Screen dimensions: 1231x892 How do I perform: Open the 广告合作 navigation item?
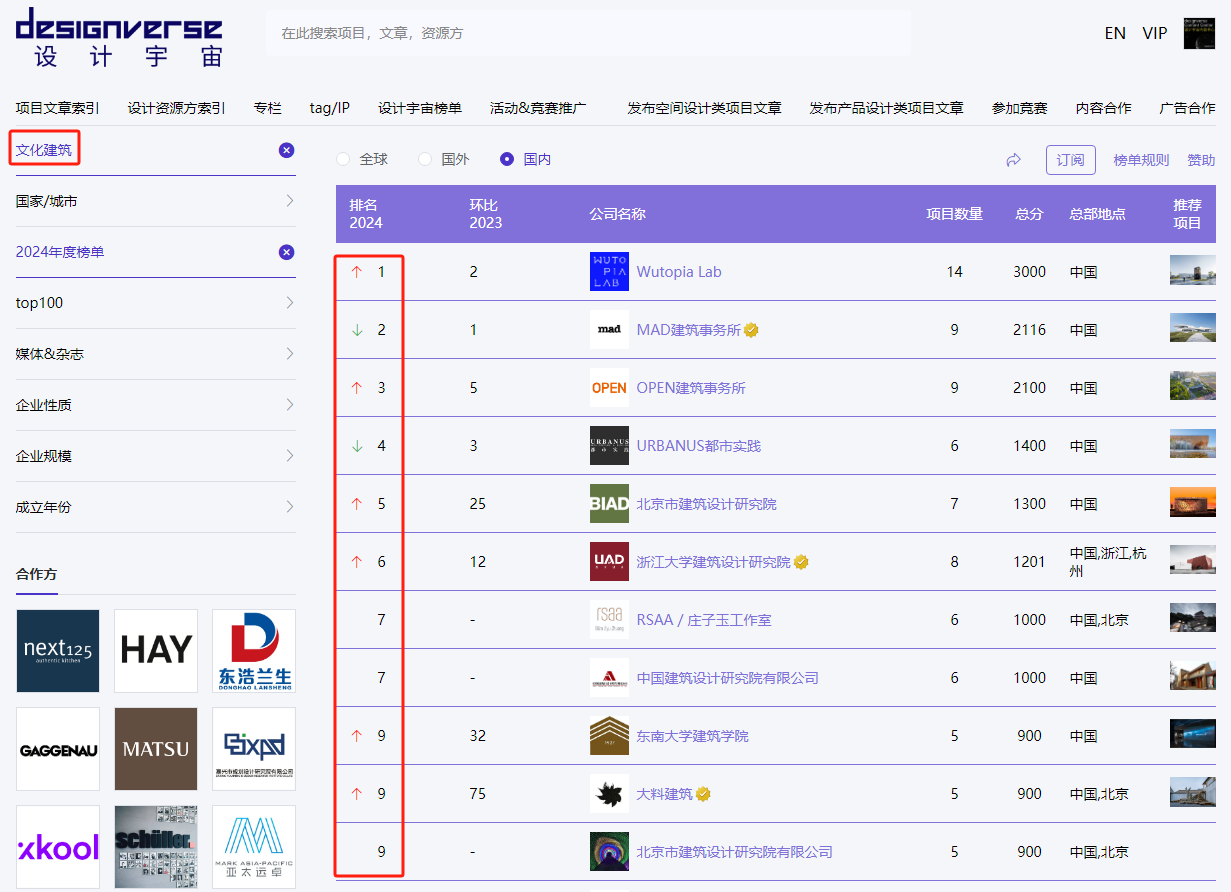(x=1187, y=108)
